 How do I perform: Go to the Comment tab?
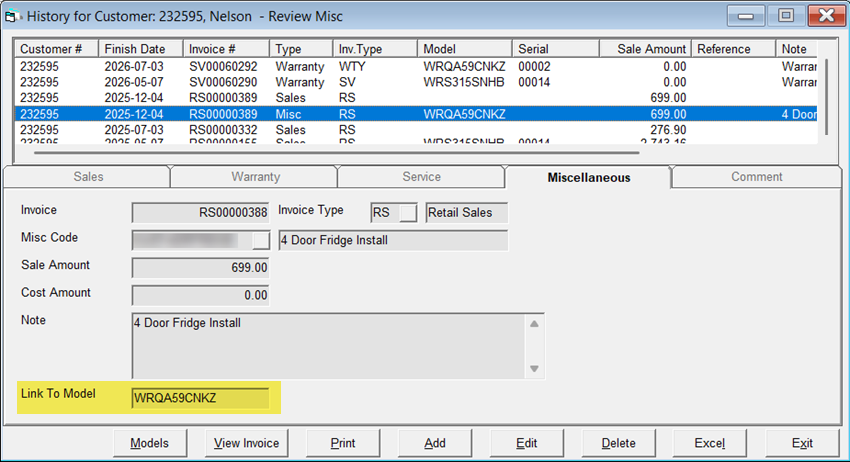click(x=756, y=177)
